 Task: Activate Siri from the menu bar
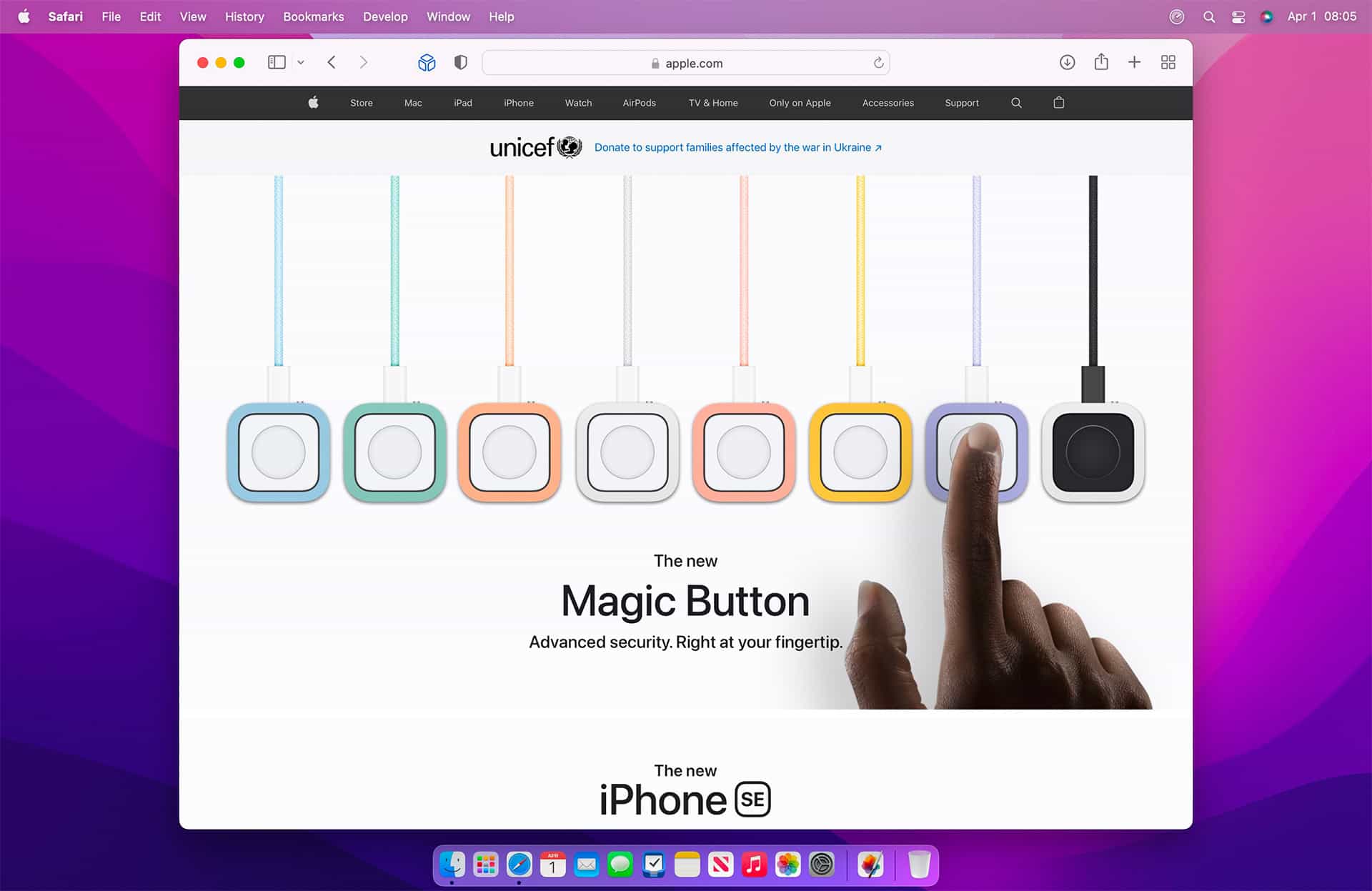[1267, 16]
